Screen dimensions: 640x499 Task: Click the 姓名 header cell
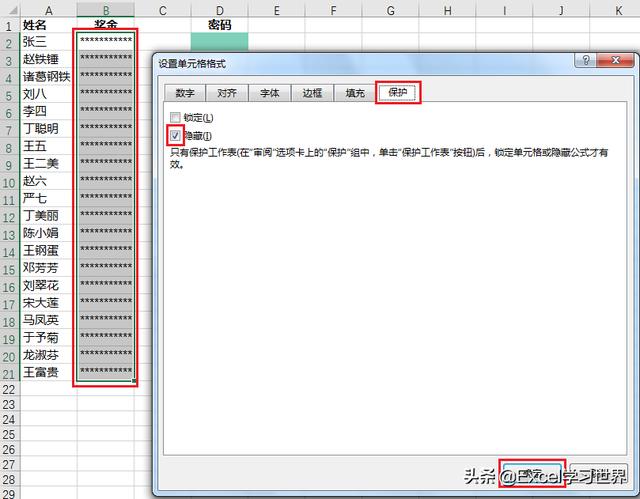click(49, 25)
